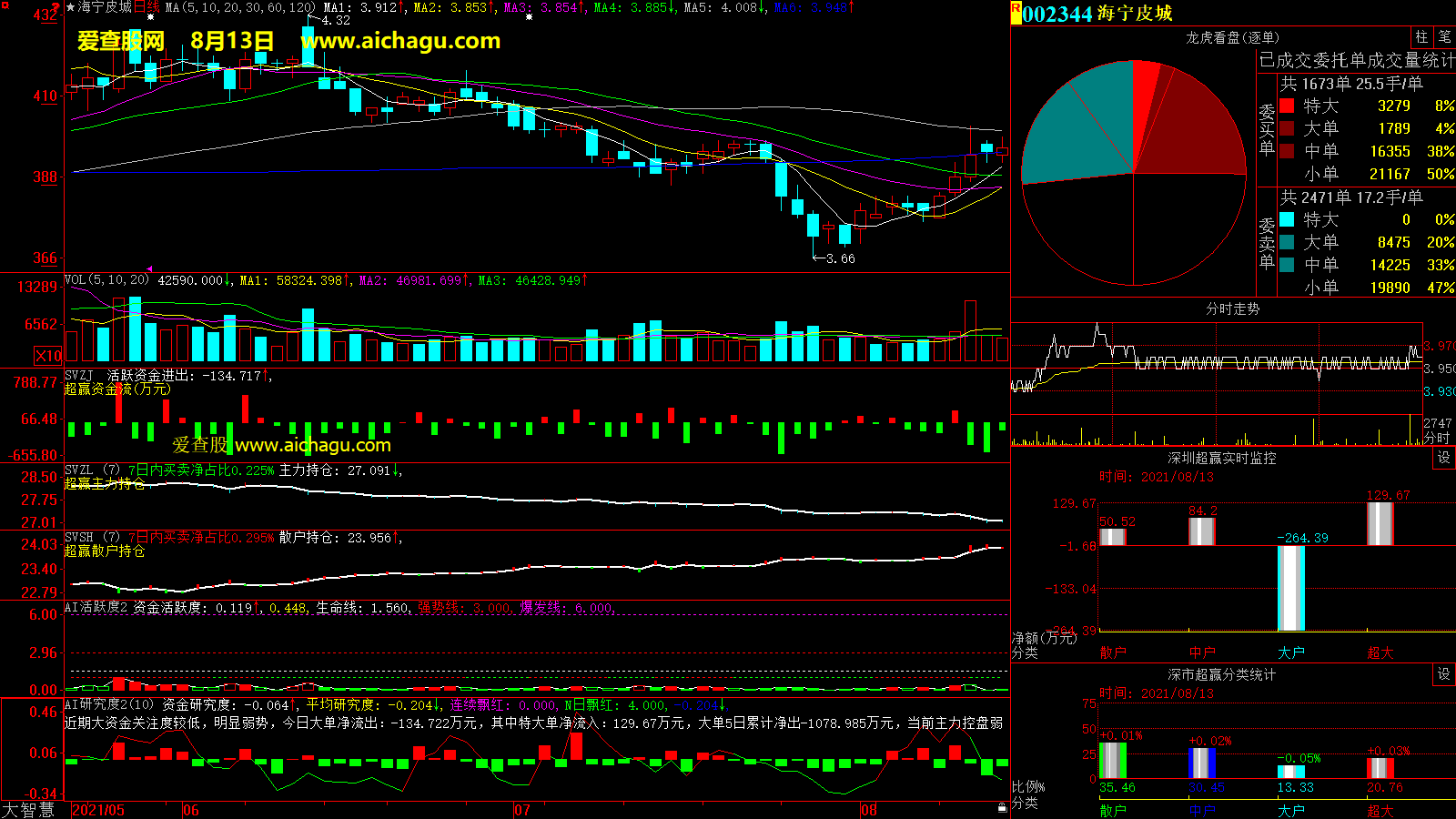
Task: Open 设 settings for 深圳超赢实时监控
Action: (1444, 458)
